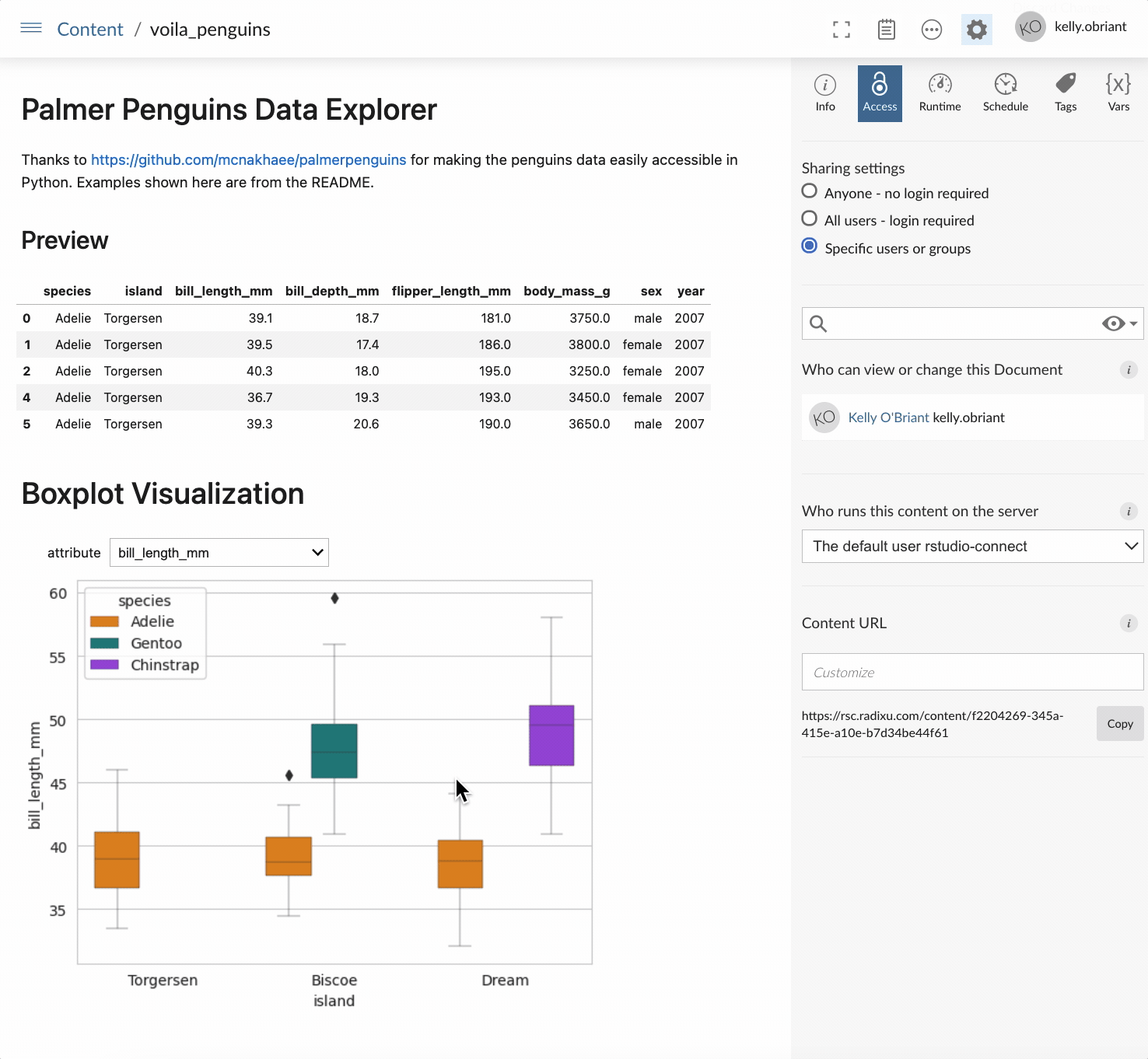Toggle the settings gear panel
Screen dimensions: 1148x1059
[x=976, y=30]
